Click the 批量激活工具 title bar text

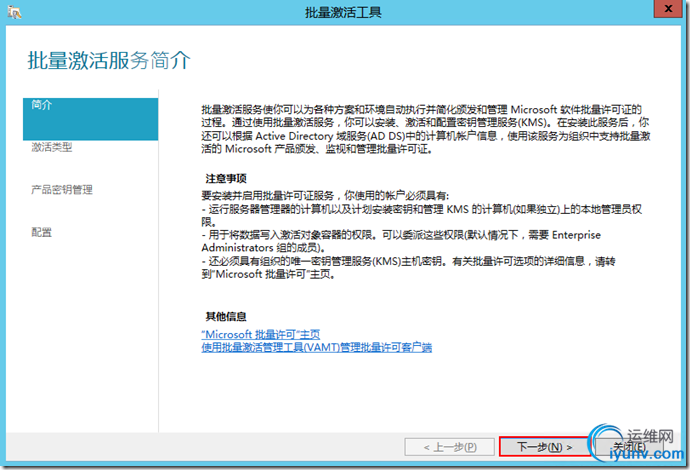(x=343, y=12)
